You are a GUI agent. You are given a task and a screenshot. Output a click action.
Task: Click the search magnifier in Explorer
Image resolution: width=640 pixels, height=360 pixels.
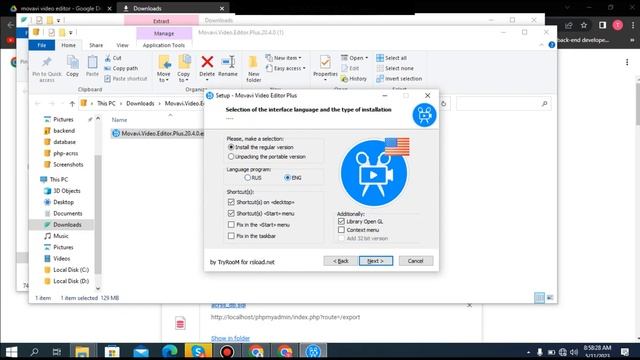click(544, 104)
